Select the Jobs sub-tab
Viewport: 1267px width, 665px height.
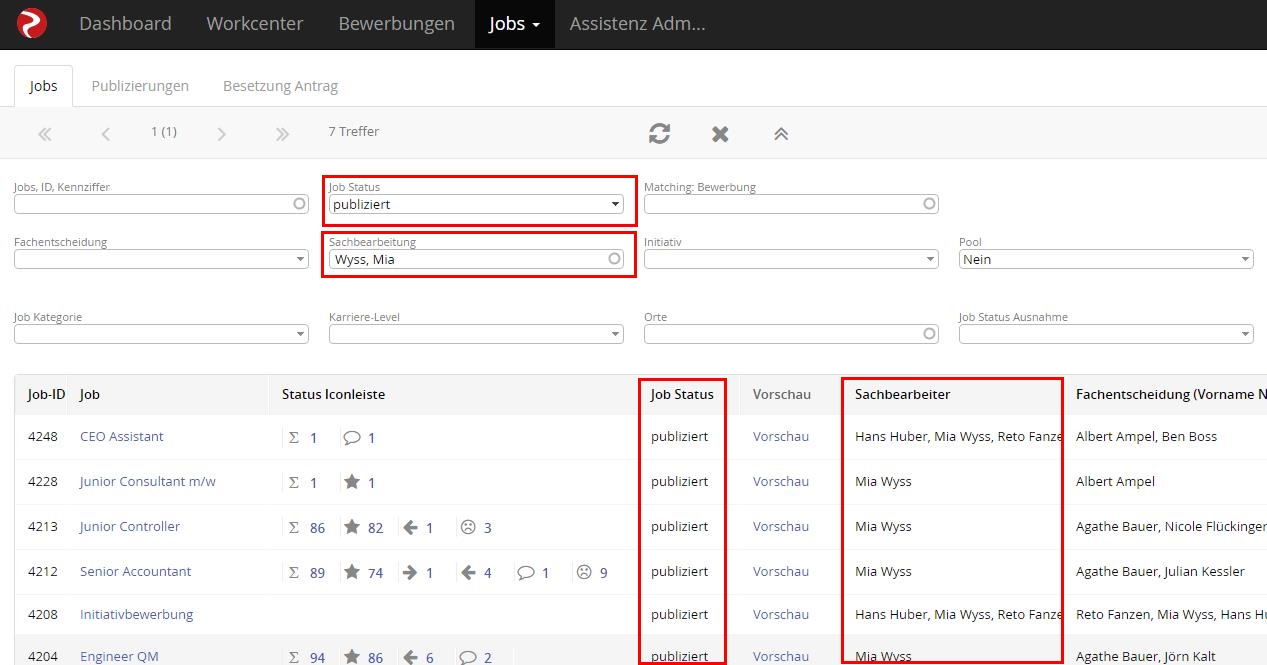pyautogui.click(x=43, y=86)
